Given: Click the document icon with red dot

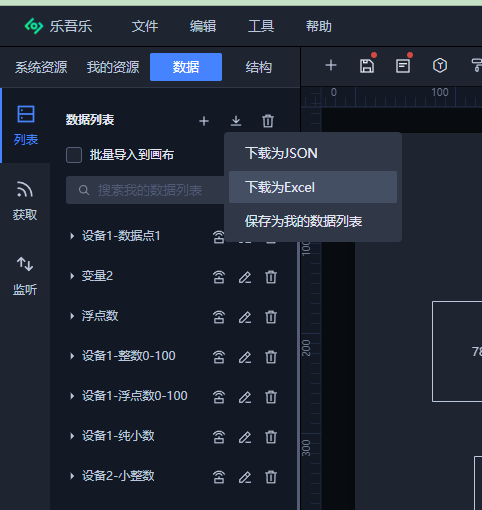Looking at the screenshot, I should point(403,66).
